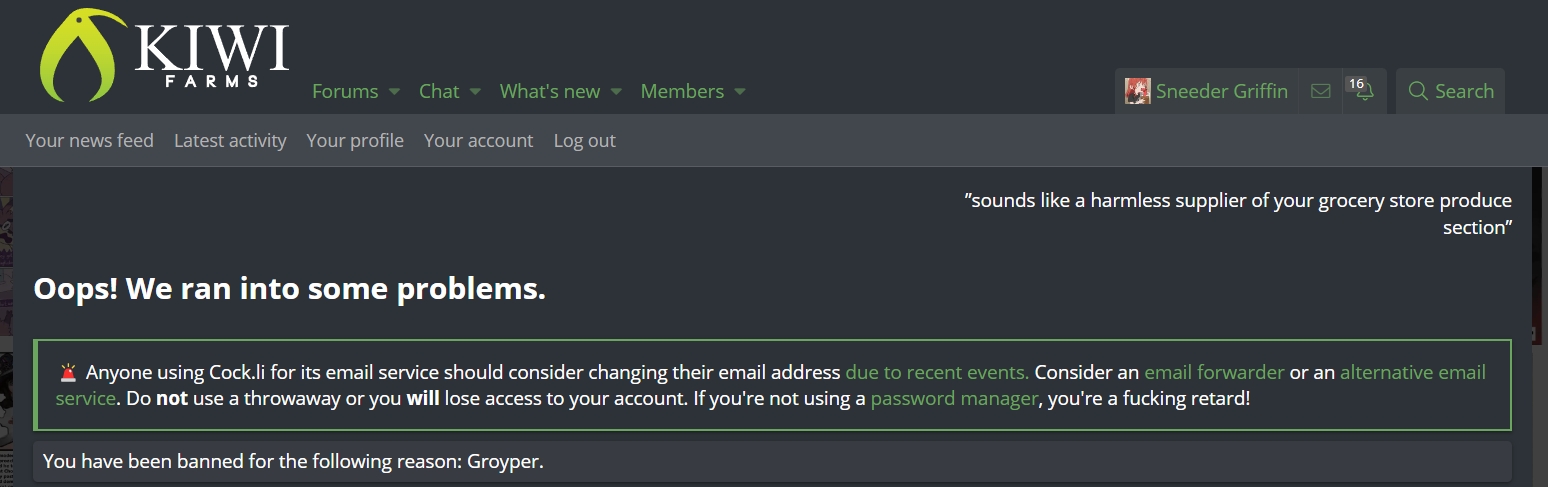The image size is (1548, 487).
Task: Open the Forums menu item
Action: [345, 91]
